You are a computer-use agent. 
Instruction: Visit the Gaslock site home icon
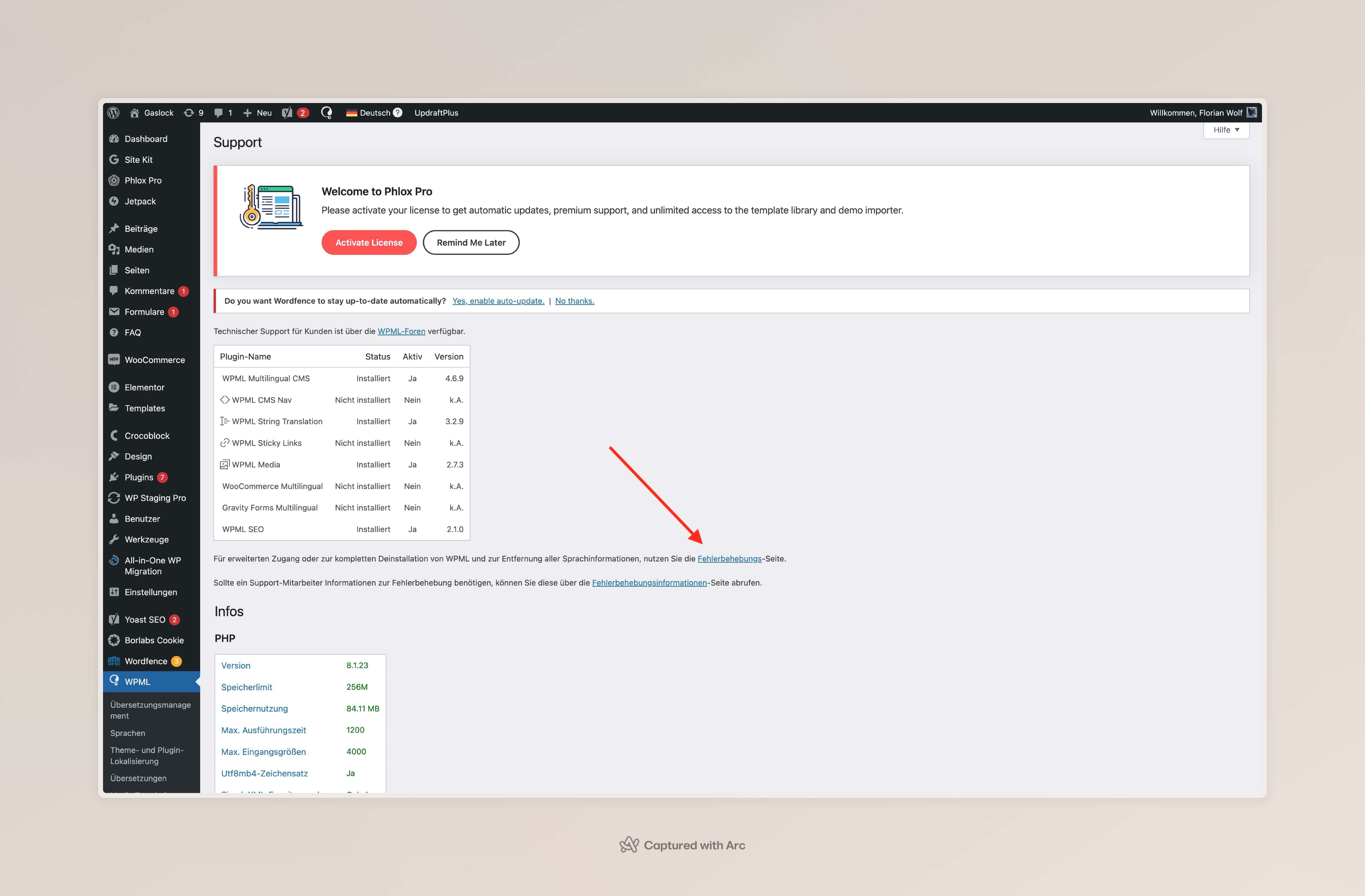point(134,112)
